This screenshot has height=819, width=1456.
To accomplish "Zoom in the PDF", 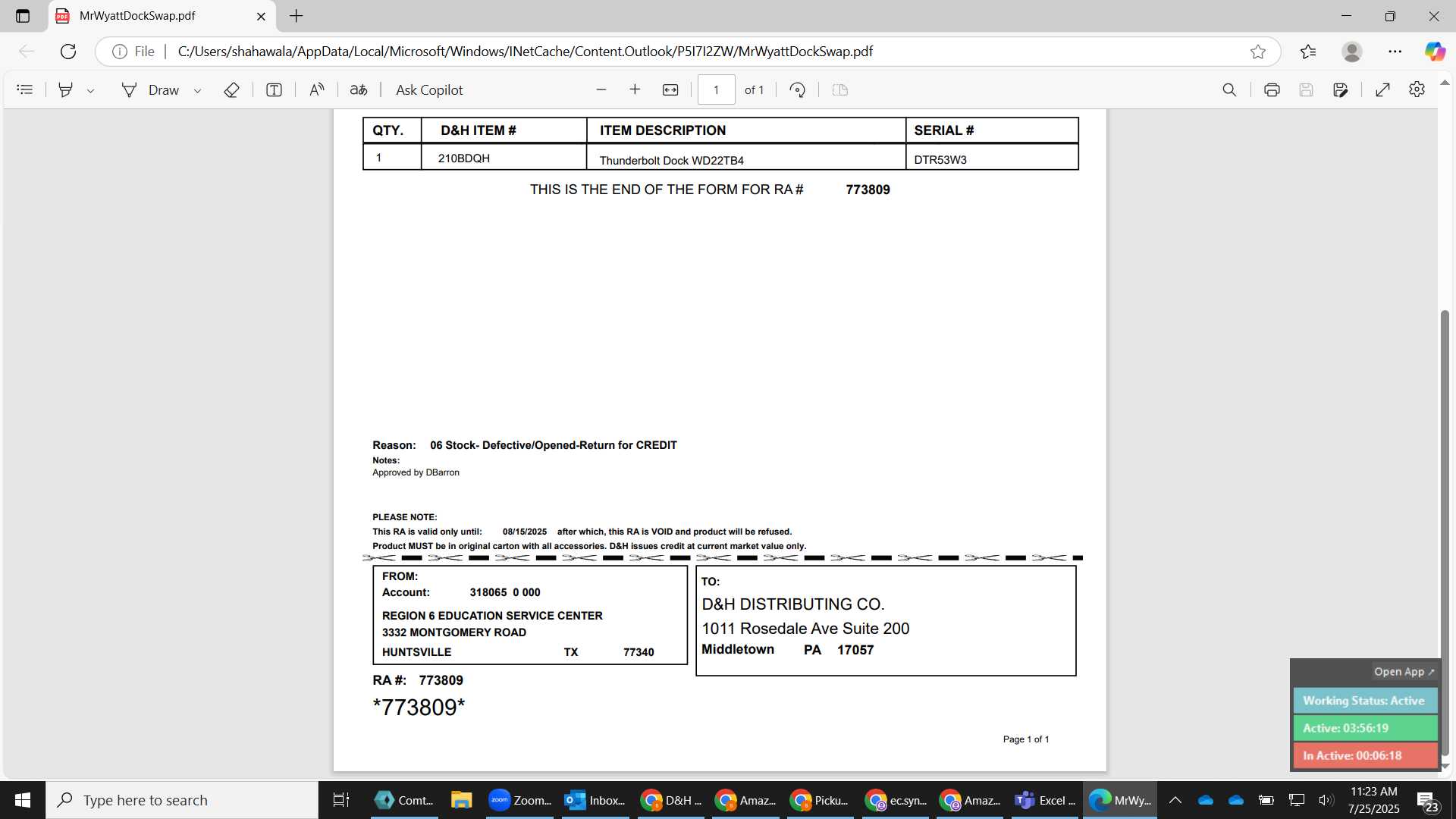I will pyautogui.click(x=635, y=89).
